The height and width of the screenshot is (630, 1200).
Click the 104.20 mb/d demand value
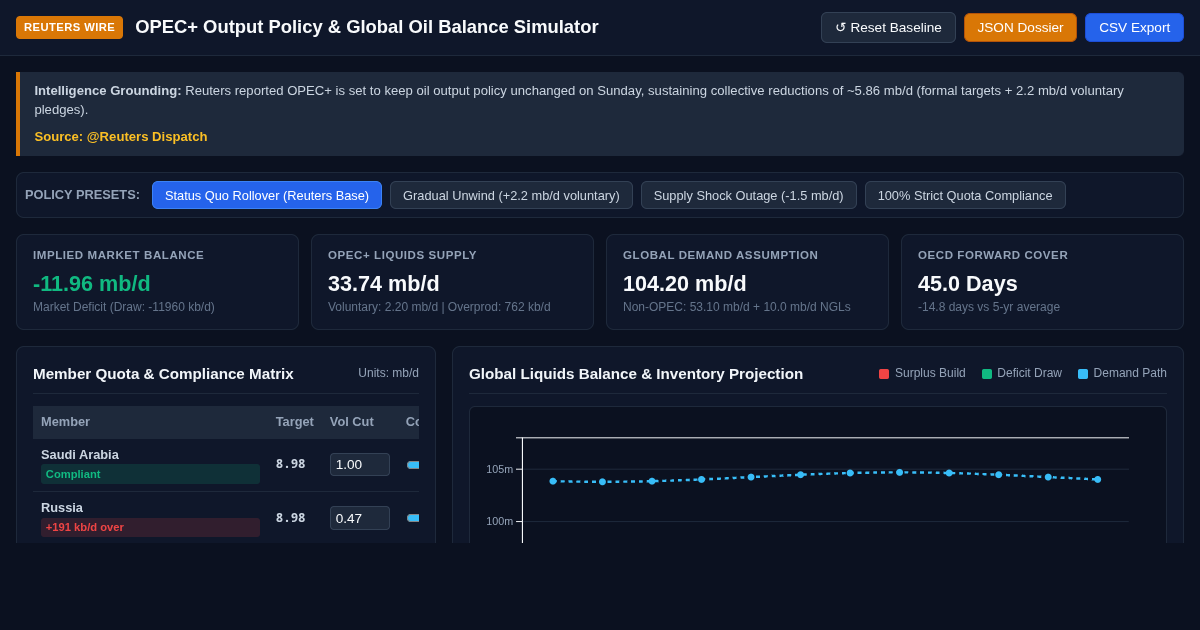(x=685, y=283)
